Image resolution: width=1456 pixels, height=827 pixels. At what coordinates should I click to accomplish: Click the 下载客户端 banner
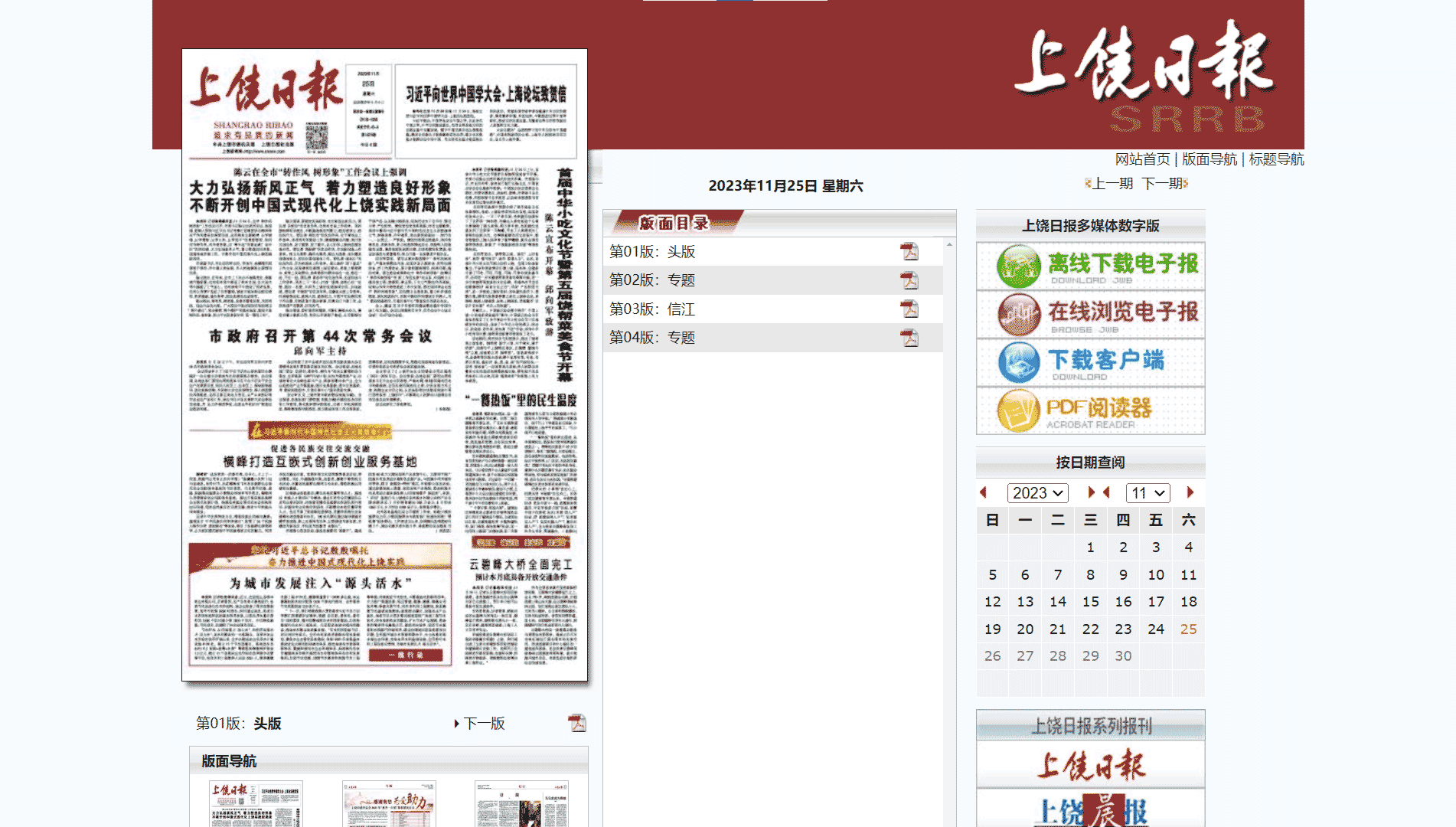(1090, 362)
